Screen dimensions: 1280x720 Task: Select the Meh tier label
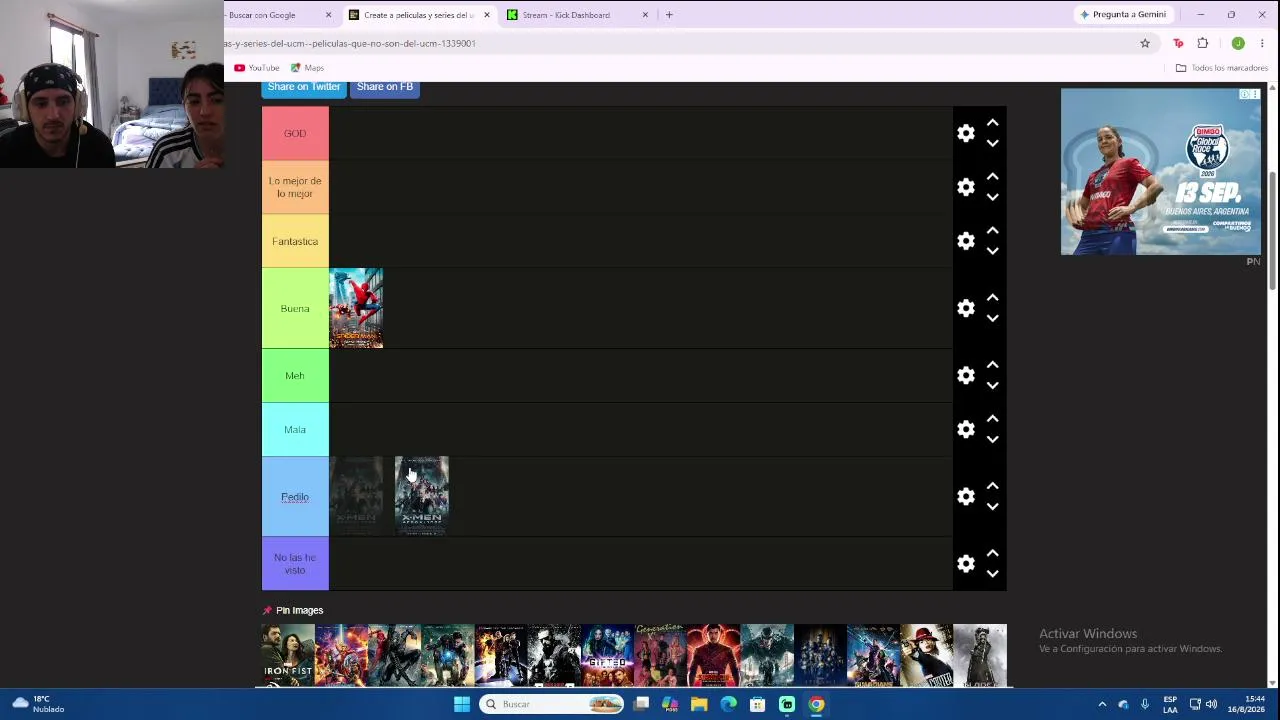pos(295,376)
